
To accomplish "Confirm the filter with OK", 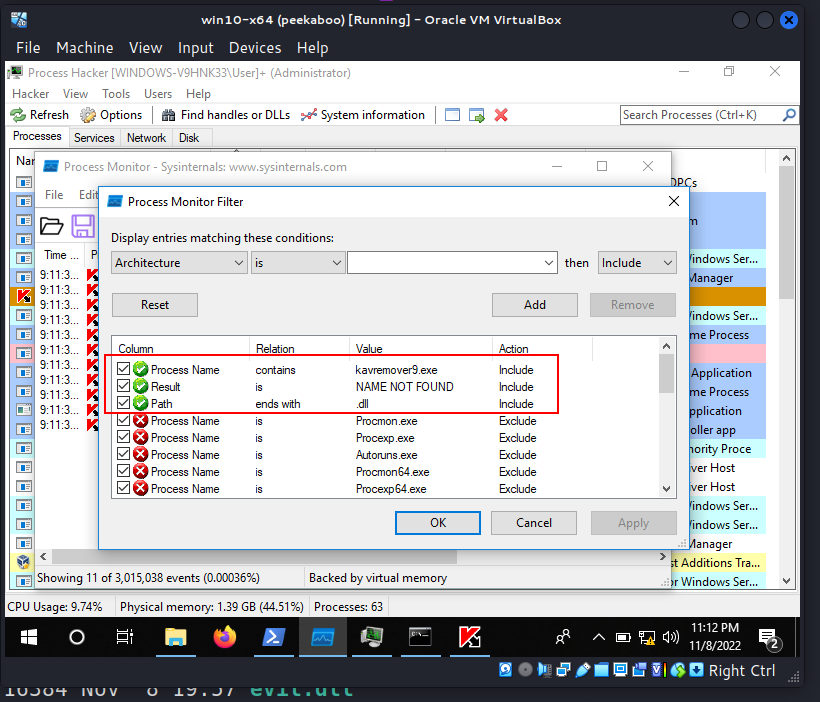I will [x=438, y=523].
